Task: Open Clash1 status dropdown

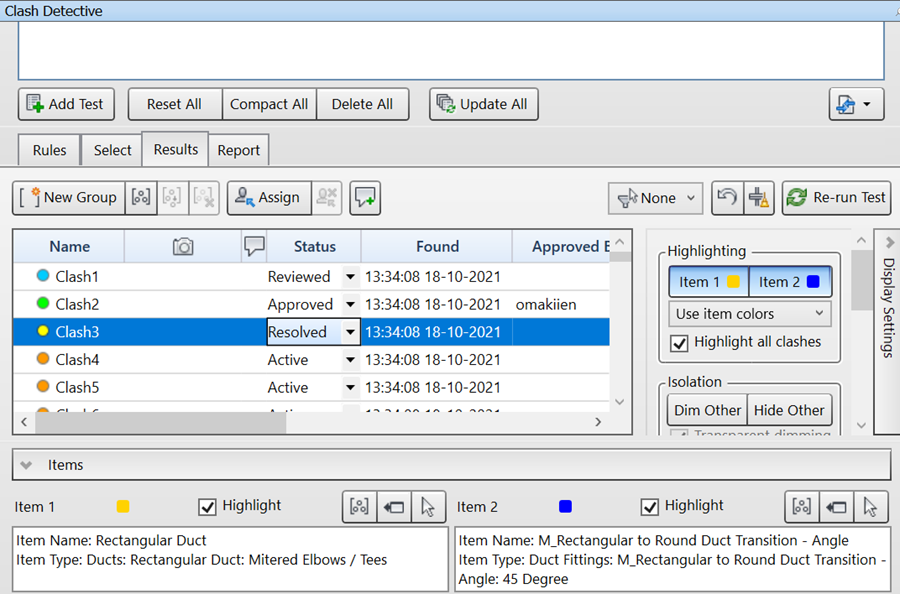Action: coord(350,277)
